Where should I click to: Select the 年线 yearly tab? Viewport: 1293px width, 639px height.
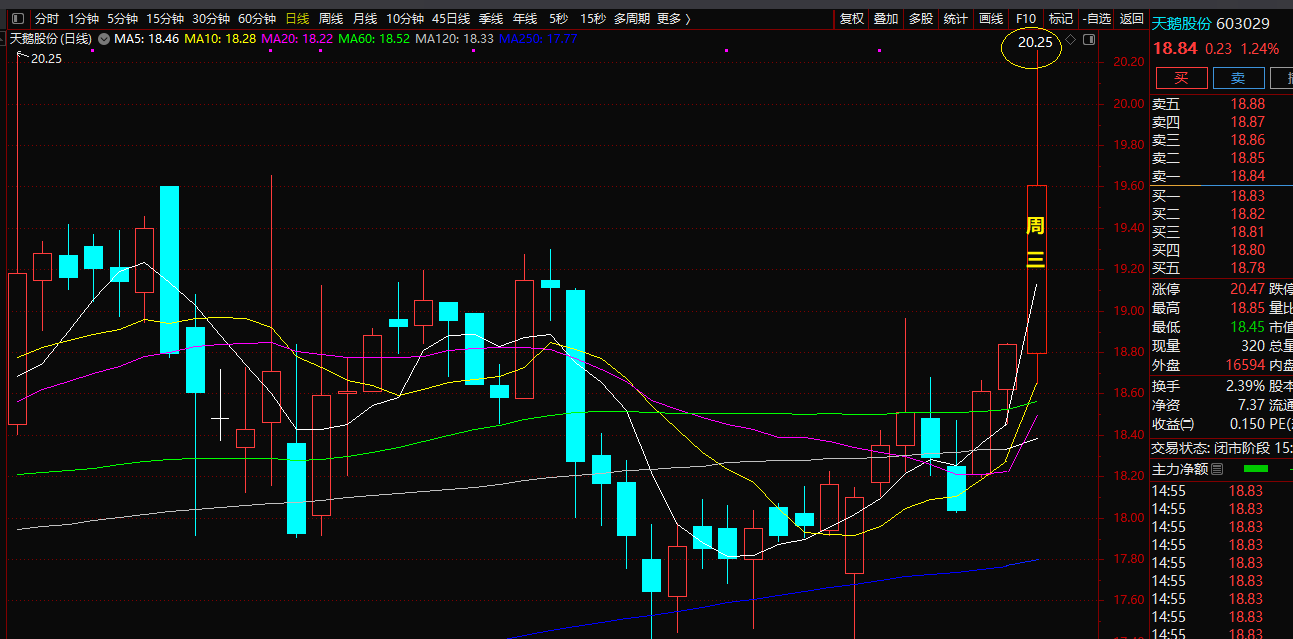(x=525, y=19)
